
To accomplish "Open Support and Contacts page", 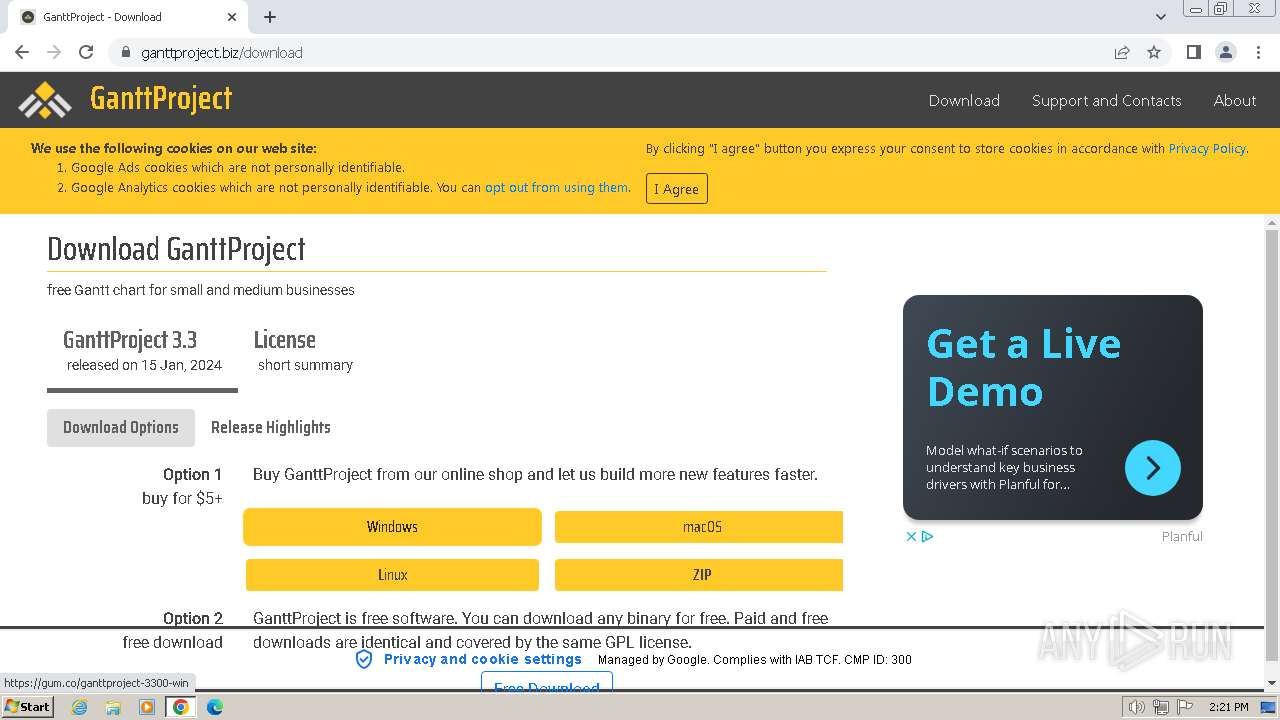I will click(1106, 100).
